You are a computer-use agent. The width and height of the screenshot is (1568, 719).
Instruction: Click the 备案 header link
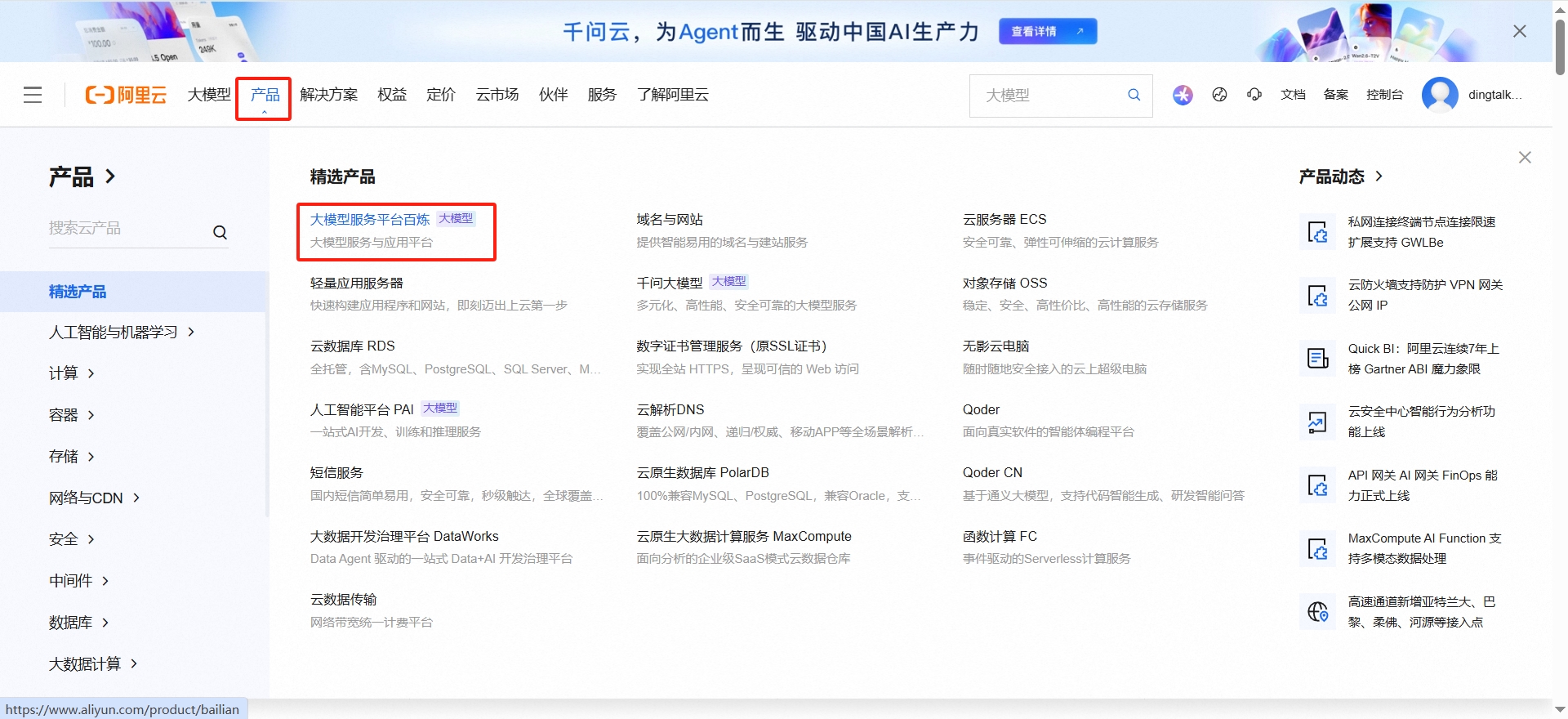click(x=1336, y=95)
